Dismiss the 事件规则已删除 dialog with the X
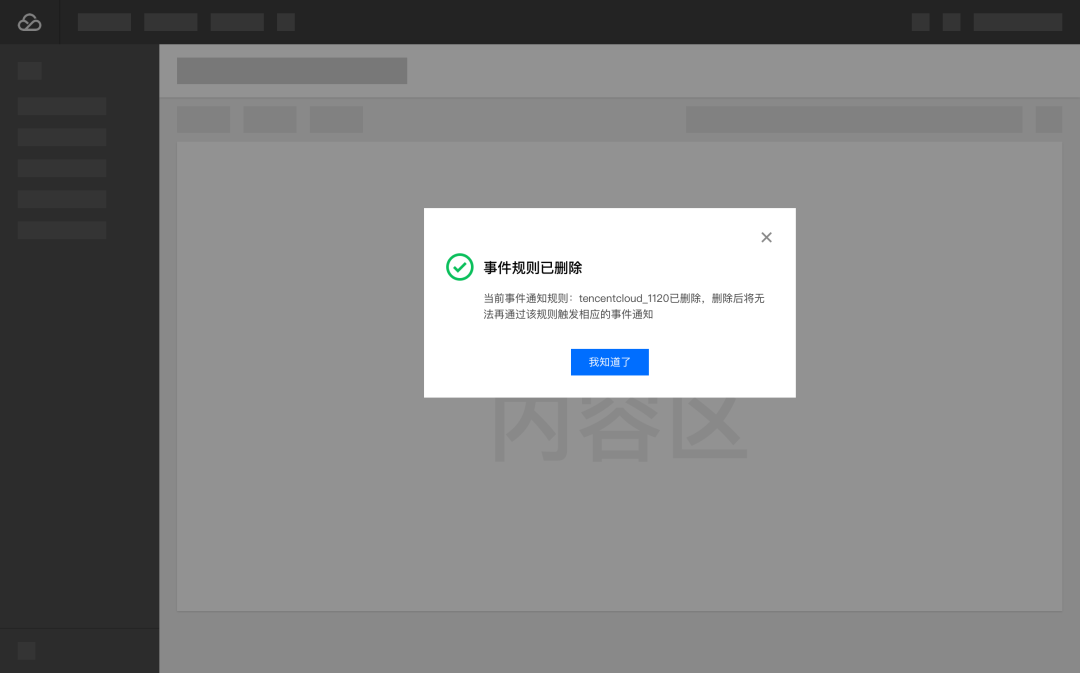Screen dimensions: 1080x673 [x=766, y=237]
